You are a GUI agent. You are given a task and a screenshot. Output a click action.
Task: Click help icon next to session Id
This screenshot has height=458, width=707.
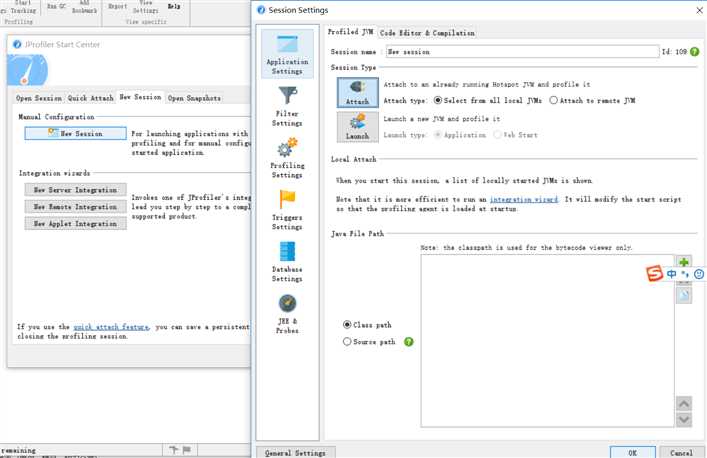click(x=694, y=52)
